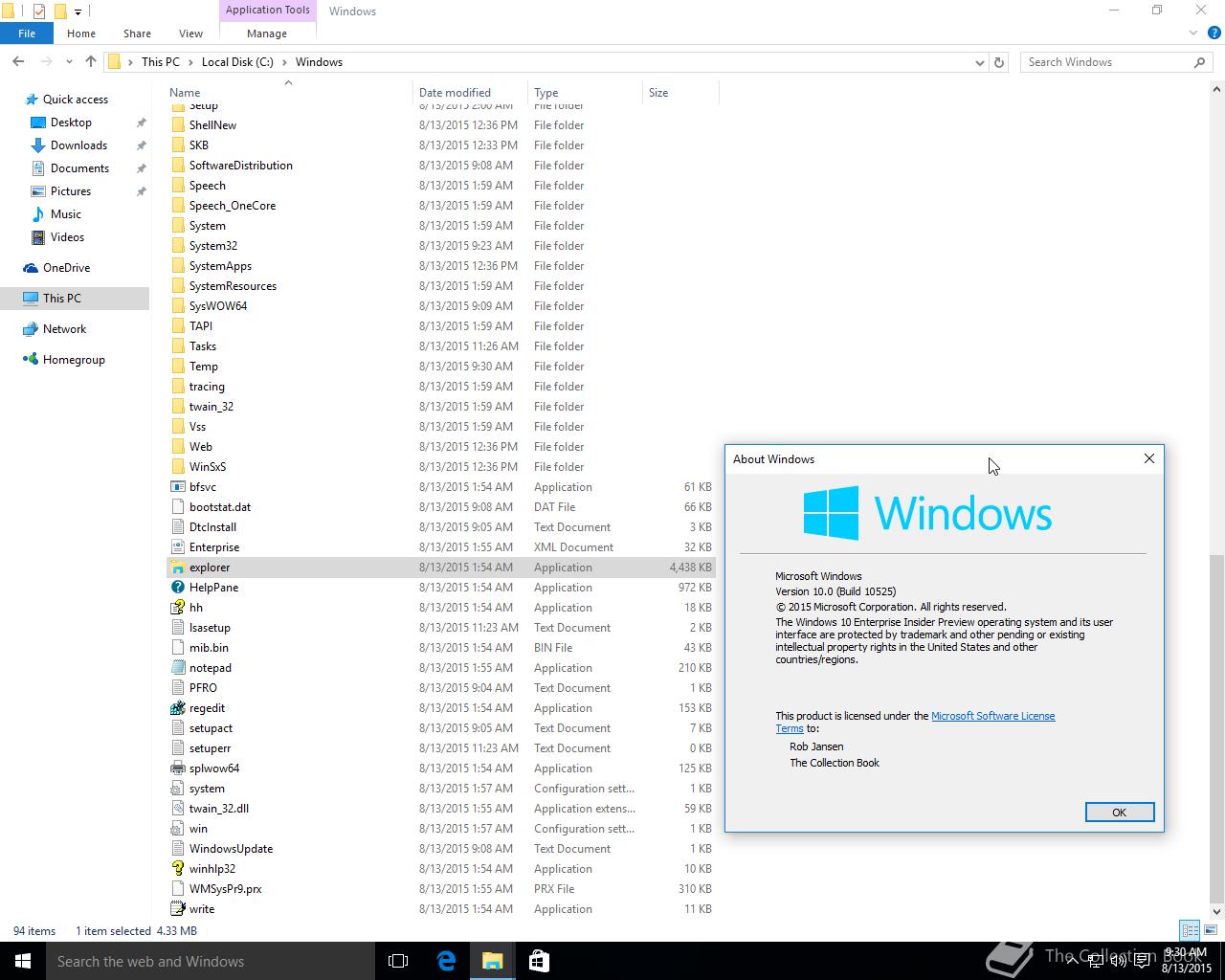Viewport: 1225px width, 980px height.
Task: Switch to Large icons view layout
Action: pyautogui.click(x=1210, y=930)
